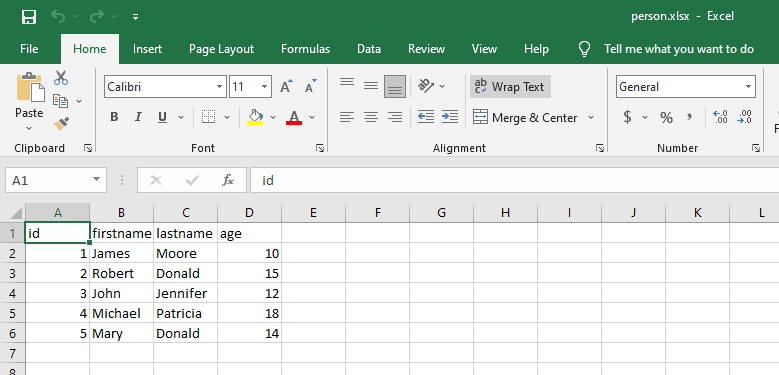This screenshot has height=375, width=779.
Task: Open the Copy dropdown arrow
Action: [x=79, y=101]
